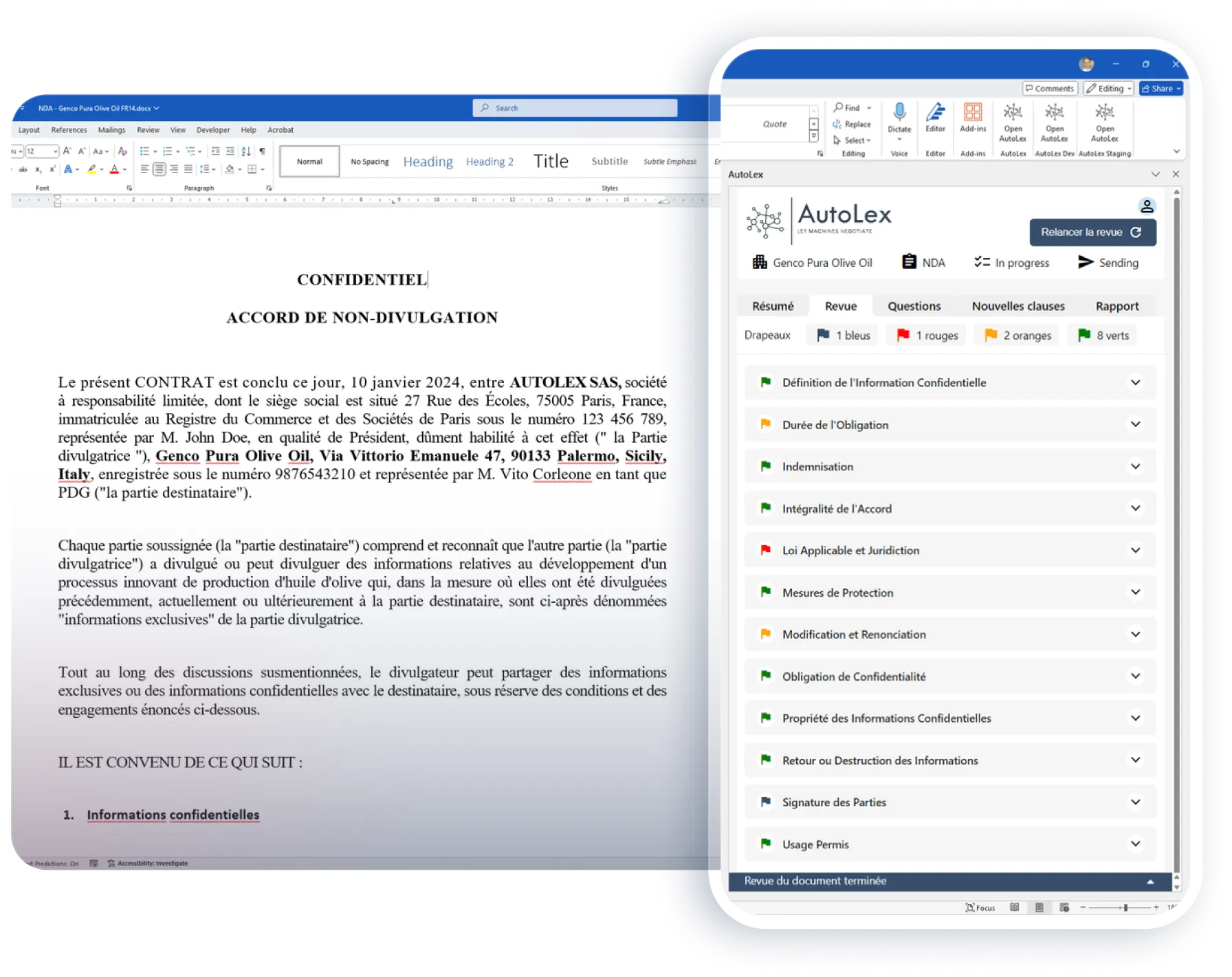Click the AutoLex user account icon
Screen dimensions: 1232x977
click(x=1147, y=206)
